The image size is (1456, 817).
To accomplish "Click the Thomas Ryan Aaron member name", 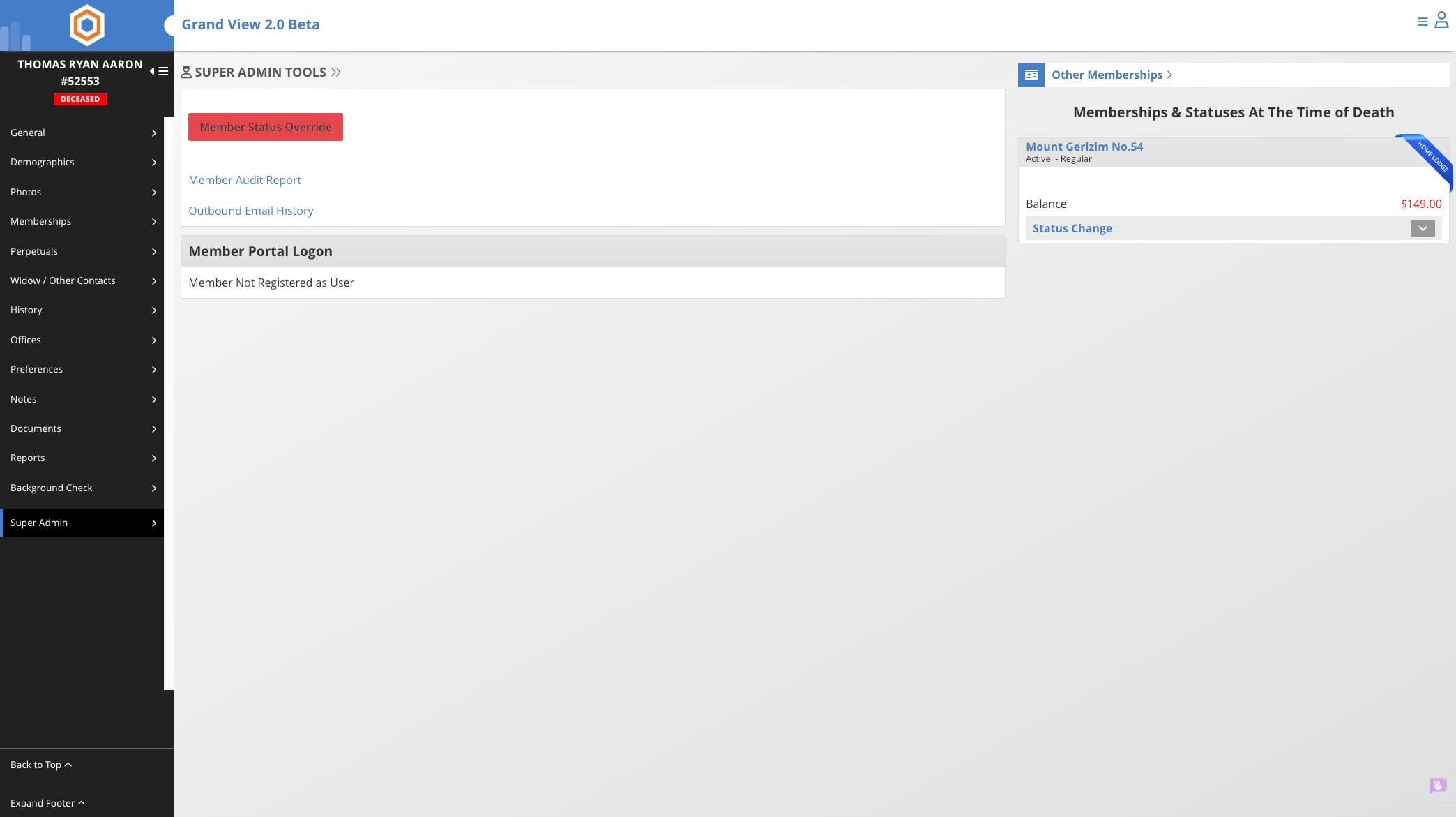I will point(80,64).
